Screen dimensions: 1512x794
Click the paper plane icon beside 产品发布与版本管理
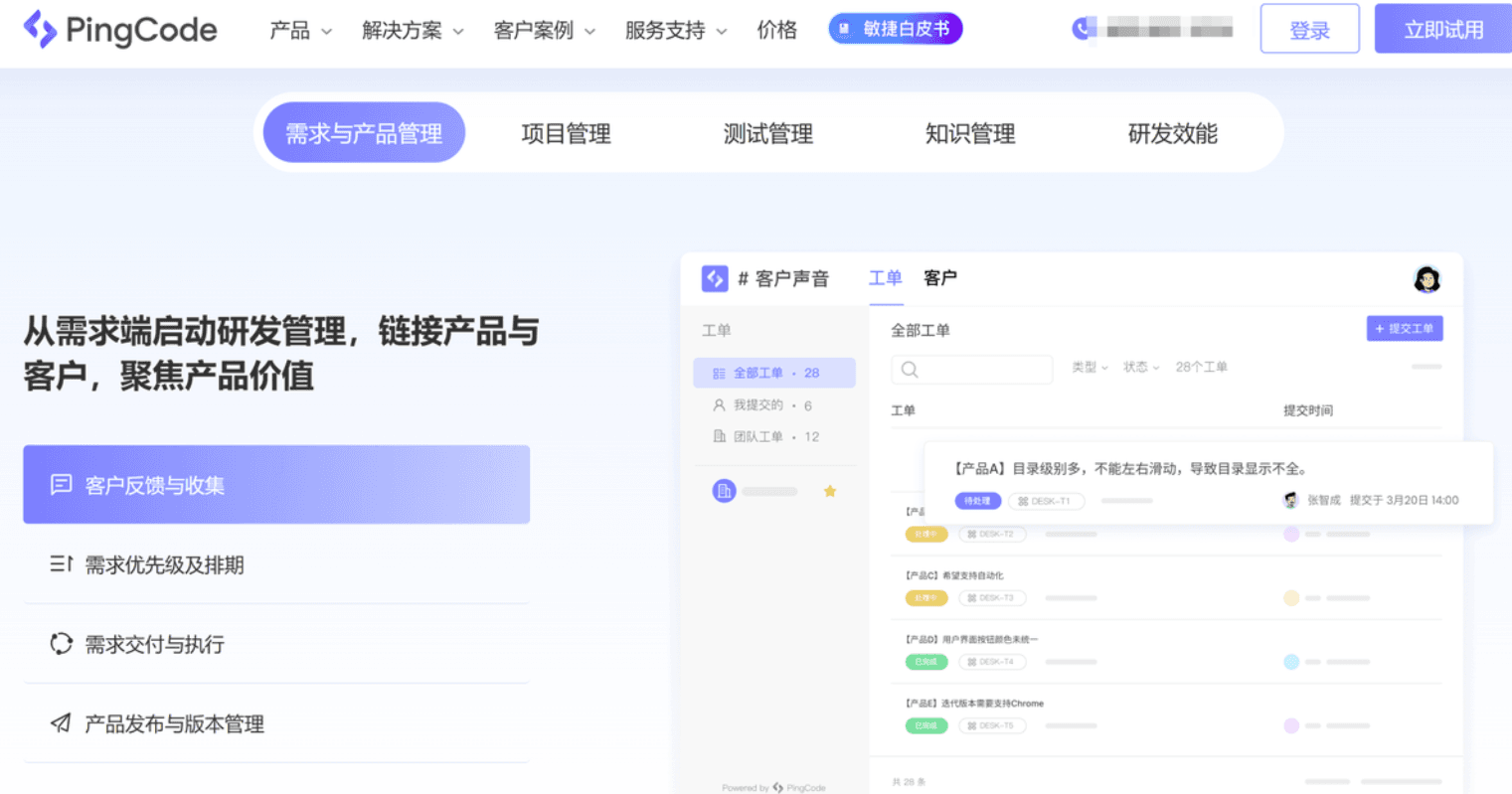click(x=62, y=723)
